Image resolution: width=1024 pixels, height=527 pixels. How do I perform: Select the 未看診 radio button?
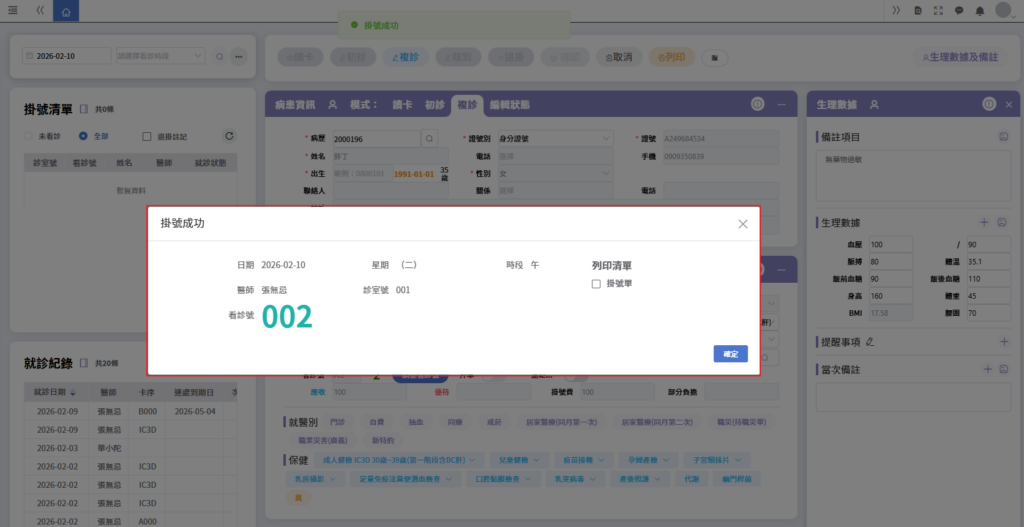[x=28, y=136]
